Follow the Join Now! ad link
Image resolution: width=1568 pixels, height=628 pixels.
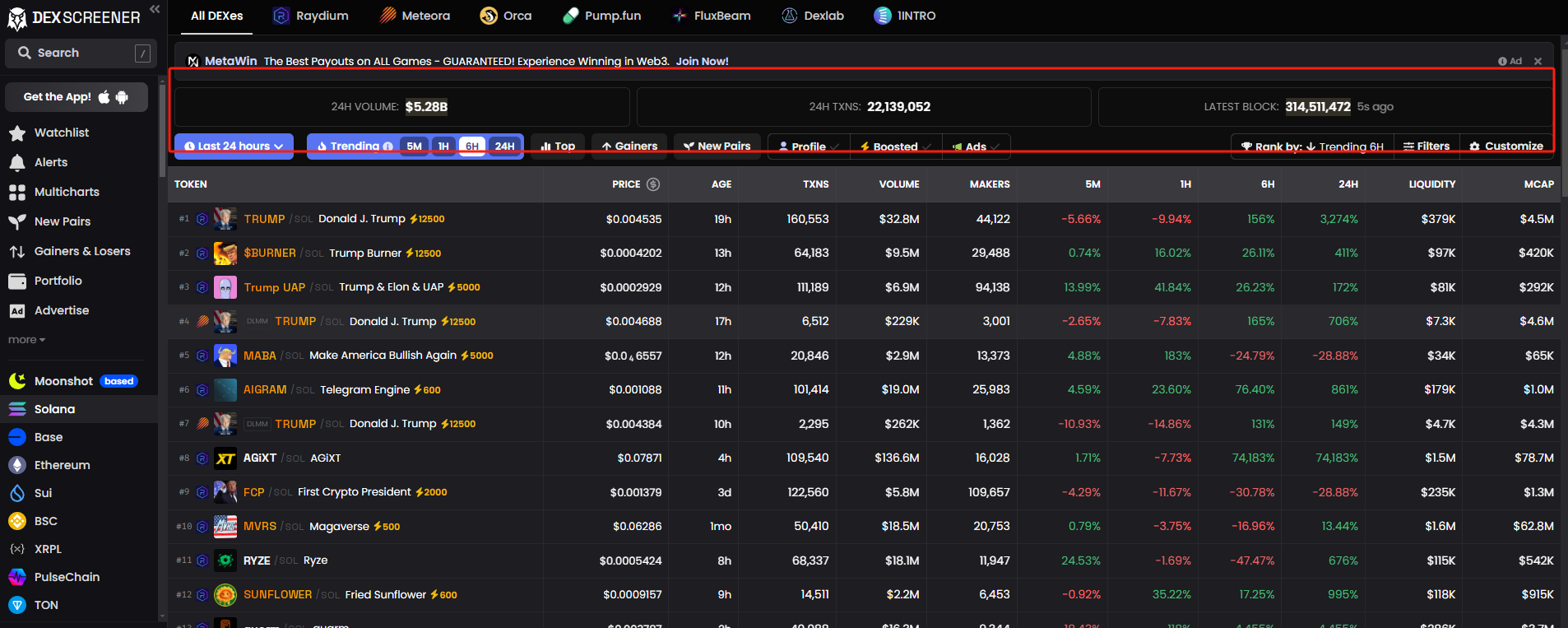click(702, 61)
